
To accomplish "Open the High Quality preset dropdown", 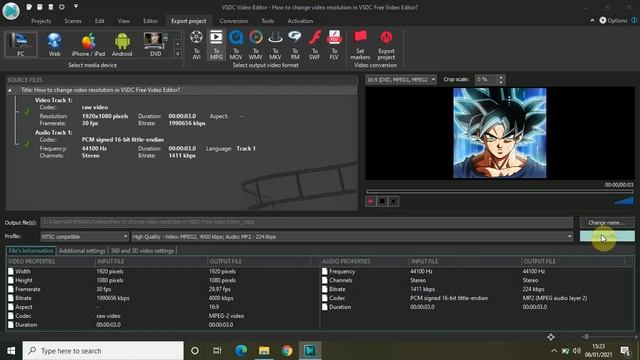I will pyautogui.click(x=352, y=237).
